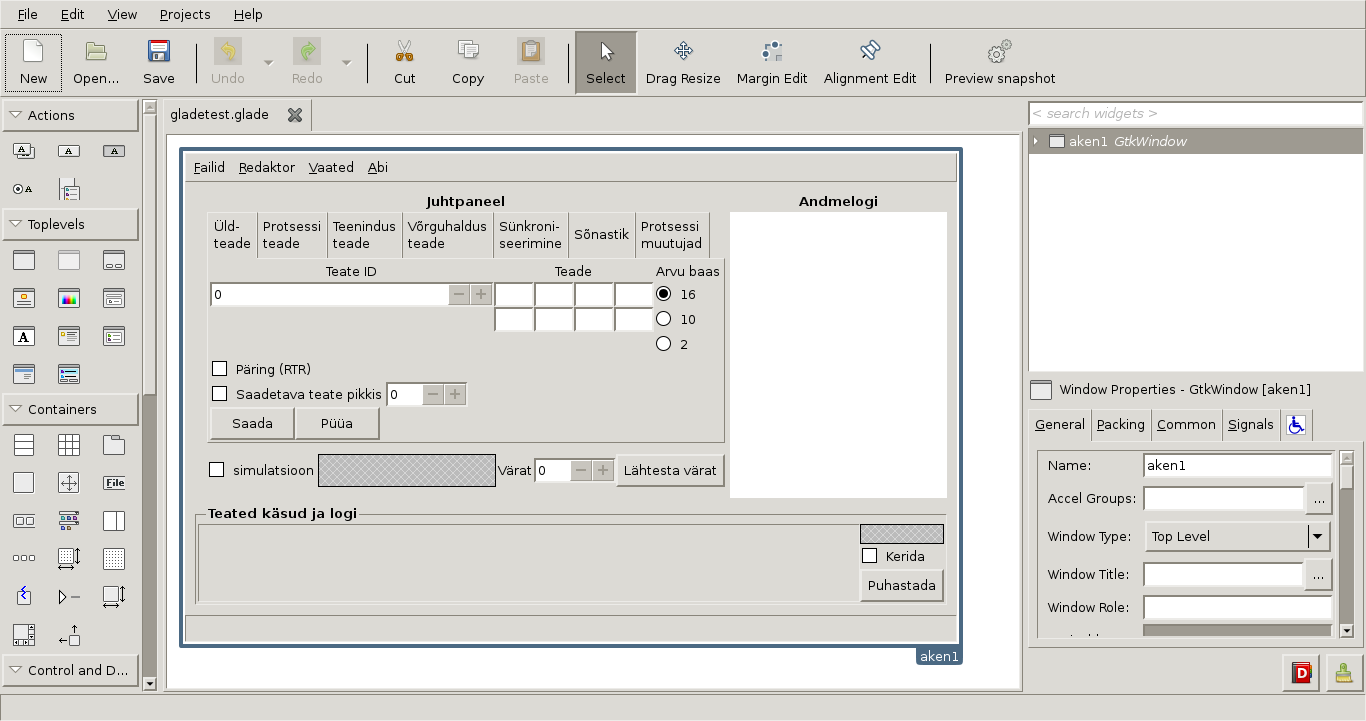The image size is (1366, 721).
Task: Click the Preview snapshot icon
Action: pyautogui.click(x=999, y=62)
